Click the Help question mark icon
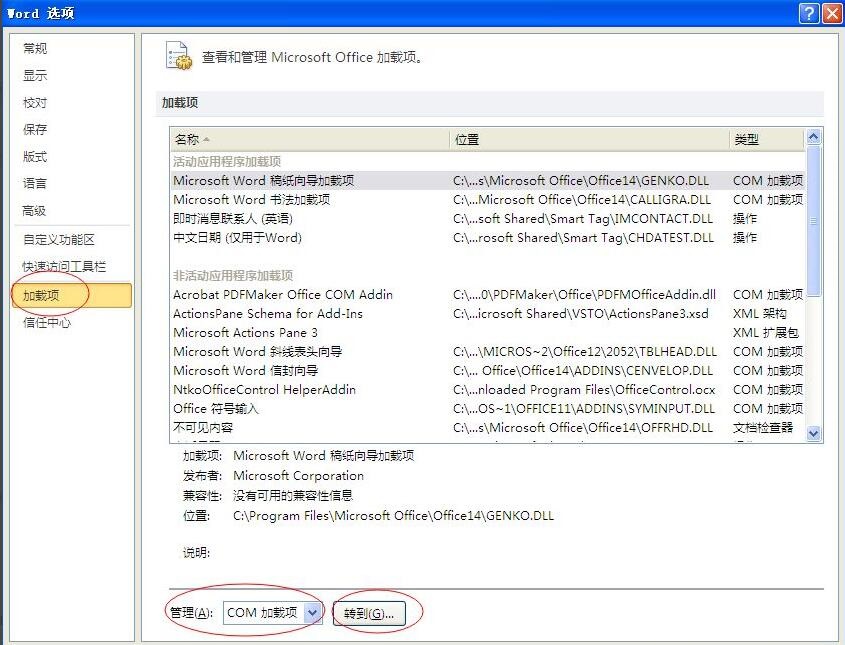 pyautogui.click(x=809, y=13)
